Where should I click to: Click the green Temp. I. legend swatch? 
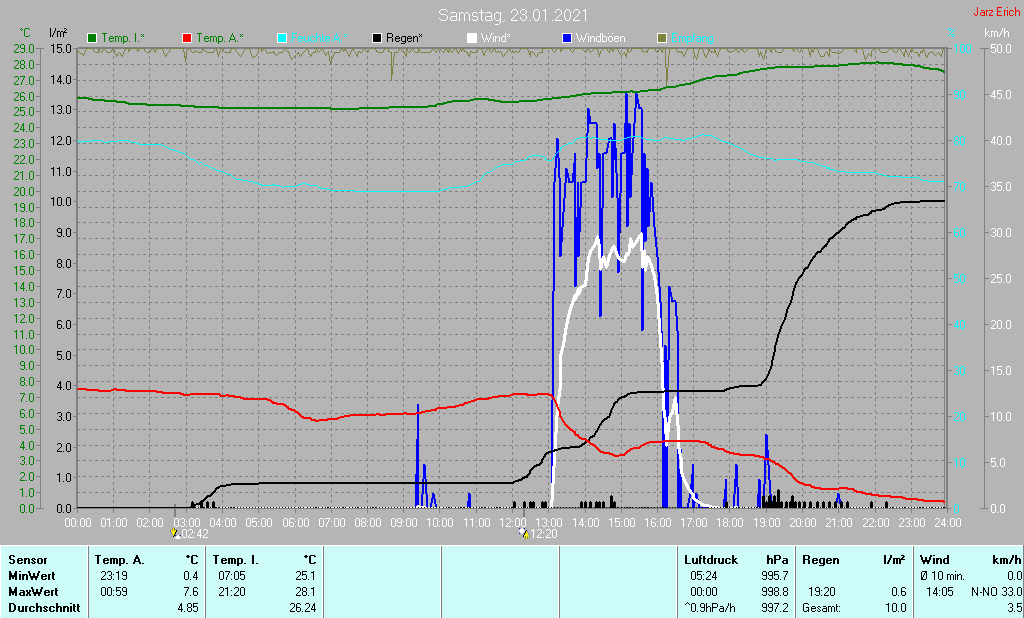92,38
